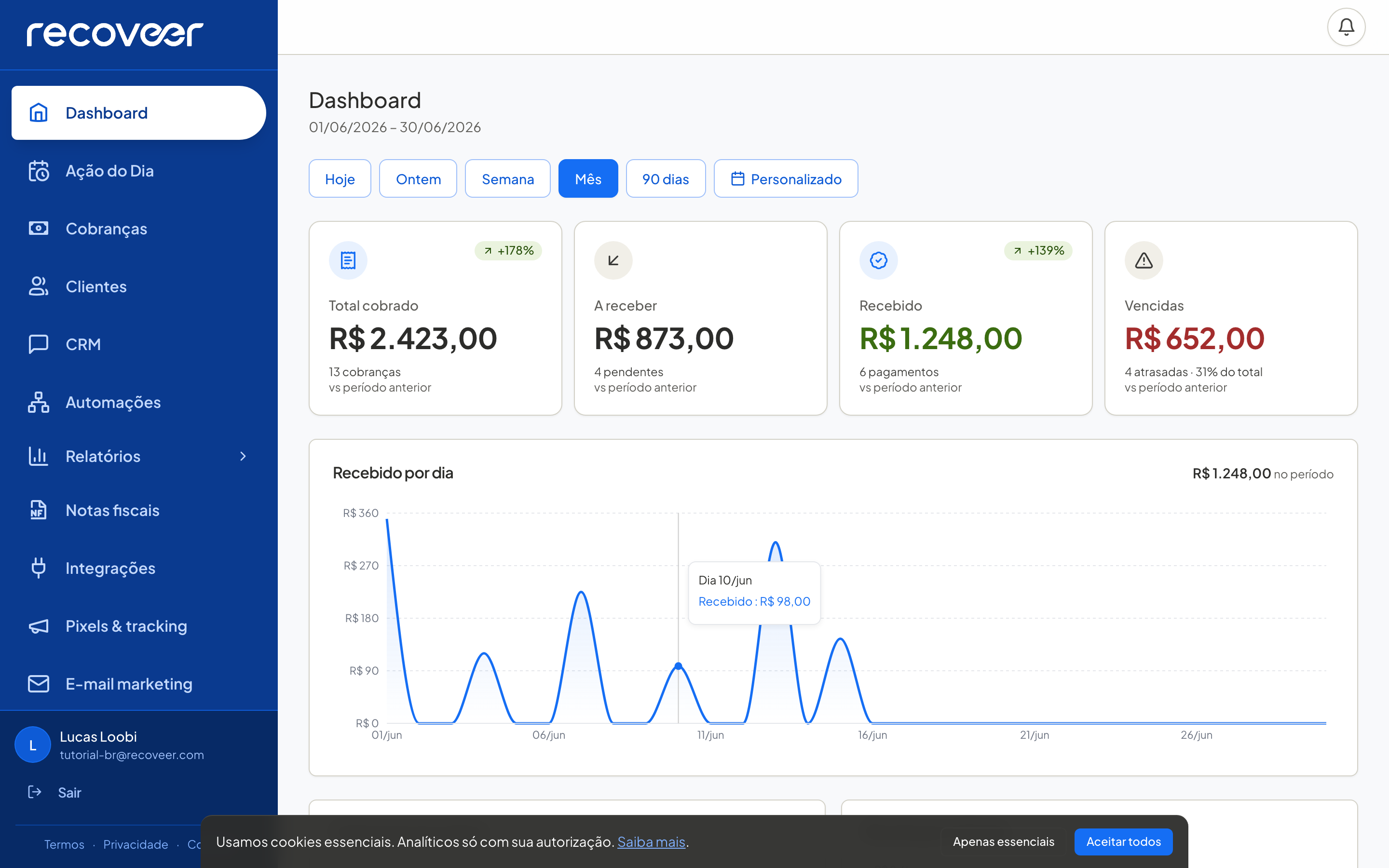Click Sair to log out
1389x868 pixels.
click(x=69, y=792)
